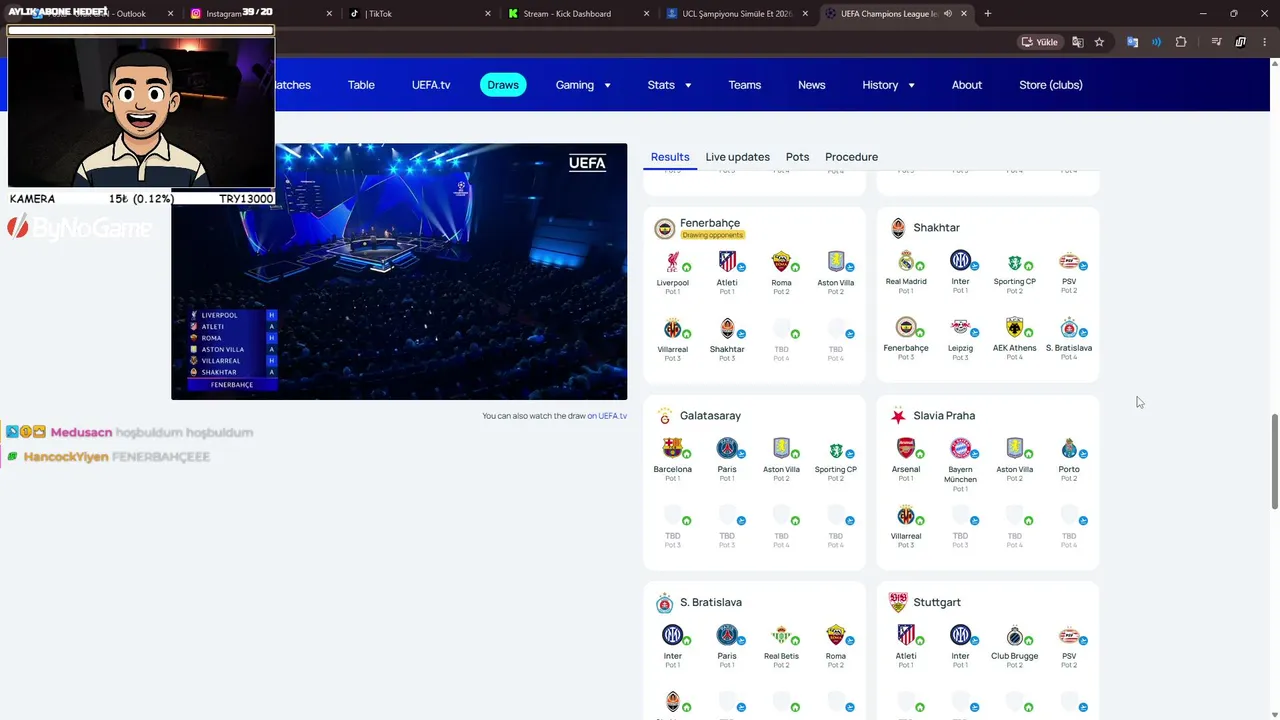Click Sporting CP crest in Galatasaray card

click(x=836, y=450)
